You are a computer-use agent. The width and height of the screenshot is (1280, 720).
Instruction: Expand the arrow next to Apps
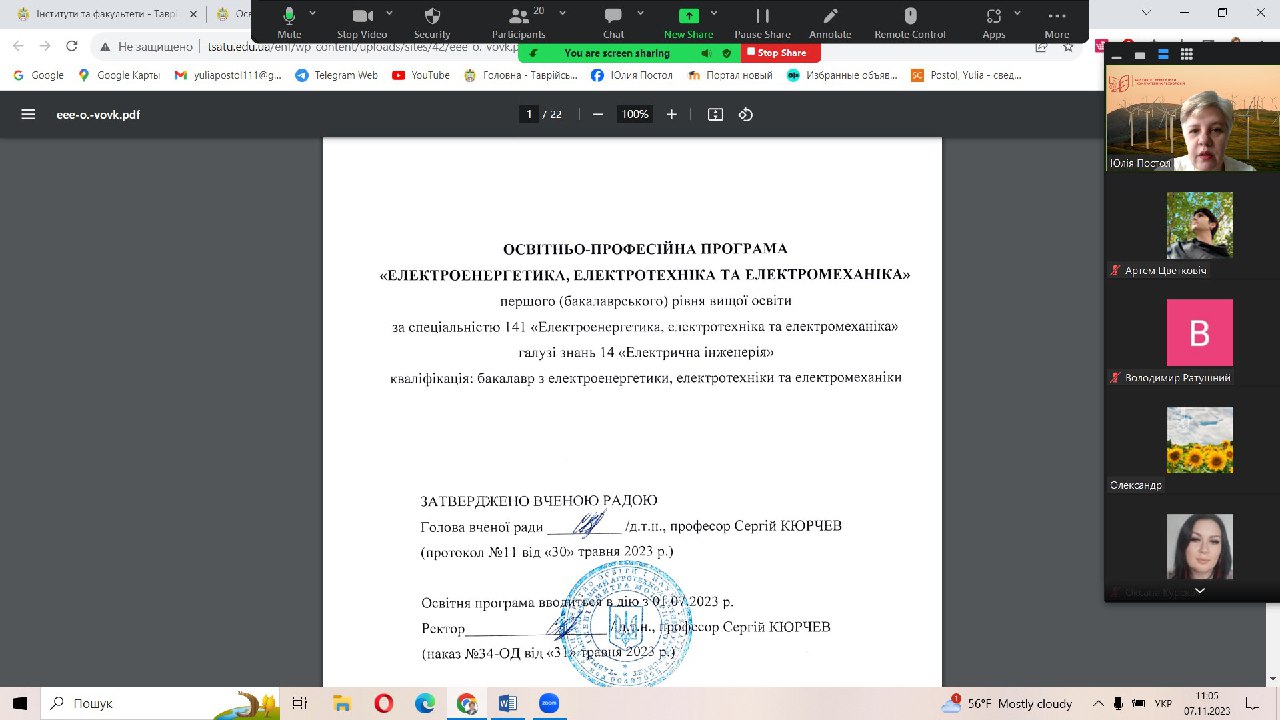point(1017,13)
